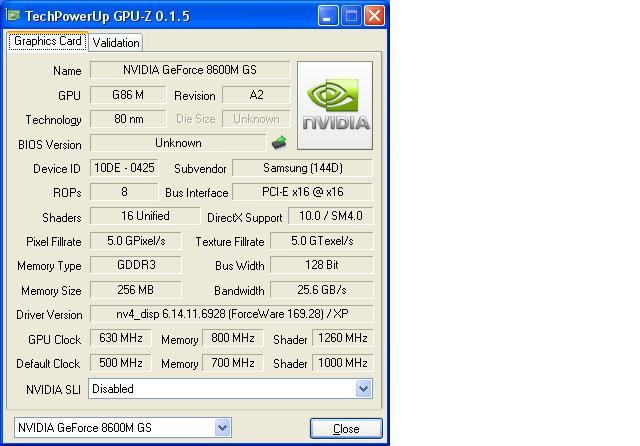Select the Graphics Card tab

tap(47, 41)
